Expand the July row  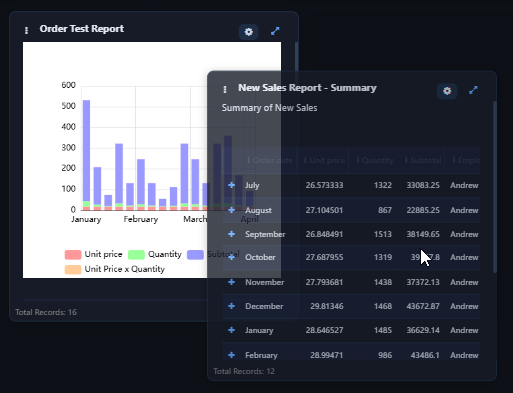[231, 185]
